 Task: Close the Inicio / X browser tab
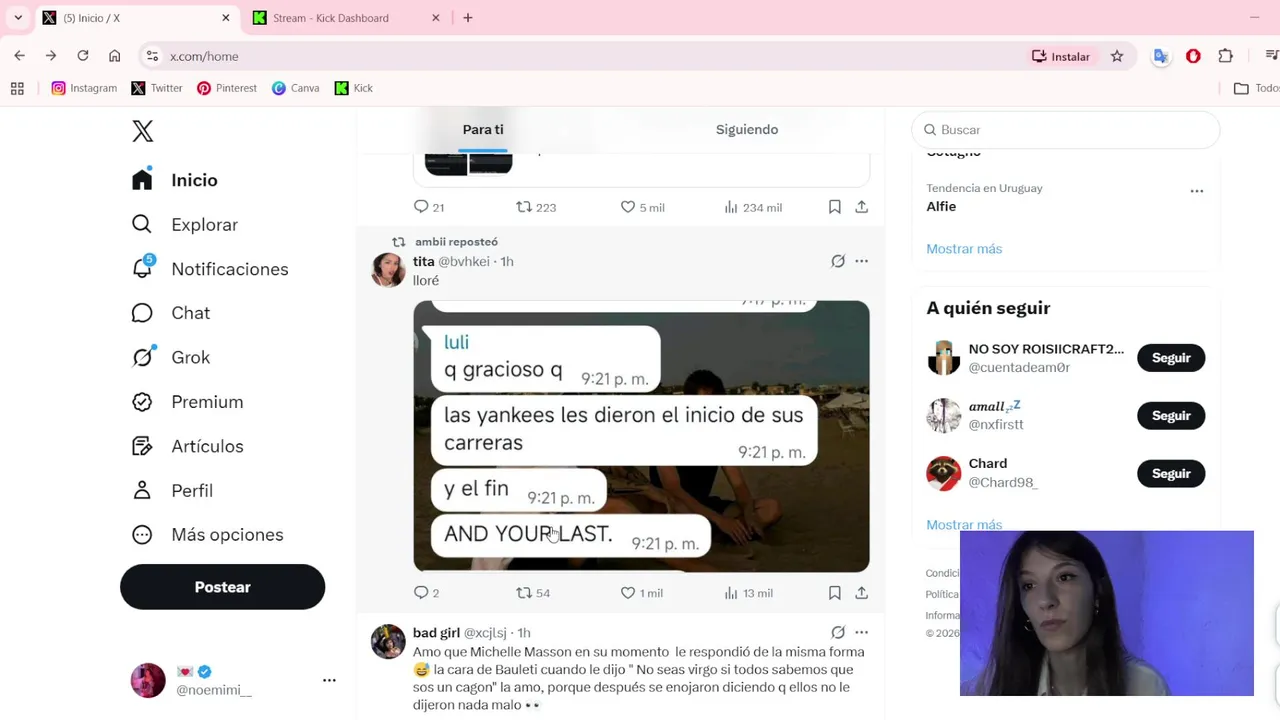point(226,18)
